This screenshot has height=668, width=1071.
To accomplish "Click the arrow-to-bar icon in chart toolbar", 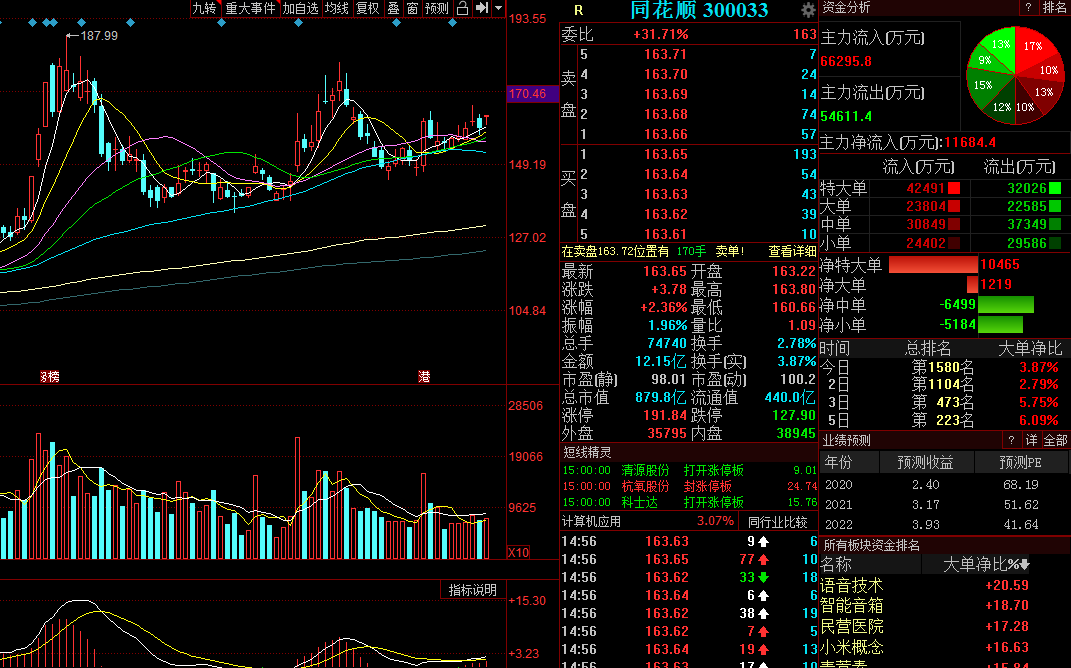I will tap(482, 8).
